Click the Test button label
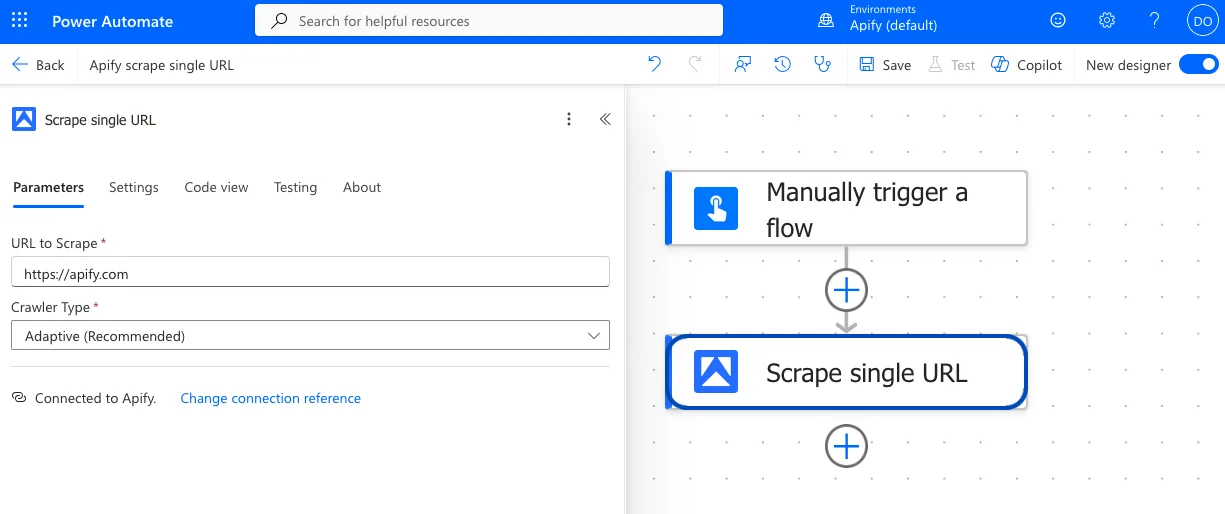 [963, 65]
